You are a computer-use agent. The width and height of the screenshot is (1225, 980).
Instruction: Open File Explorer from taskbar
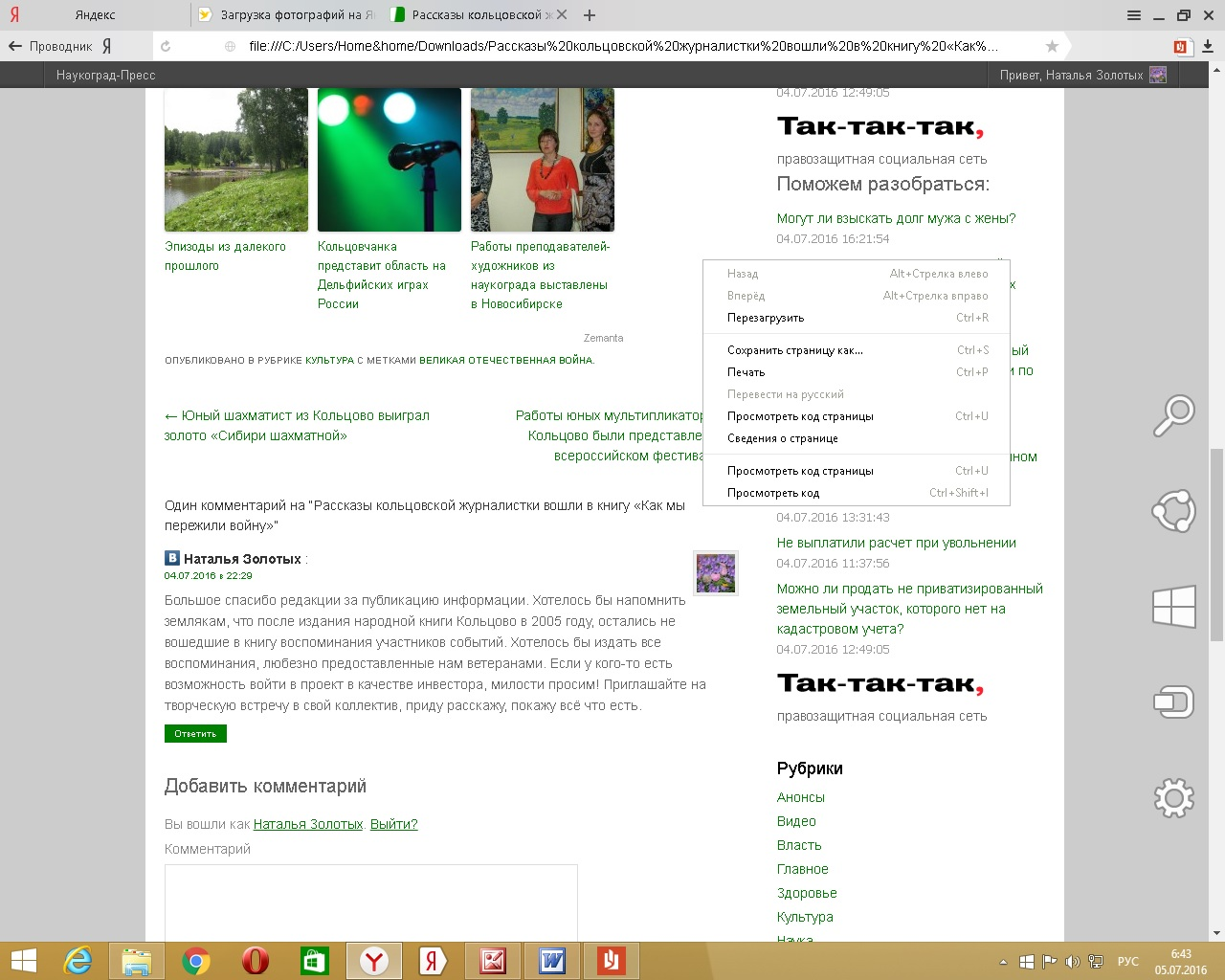click(137, 961)
